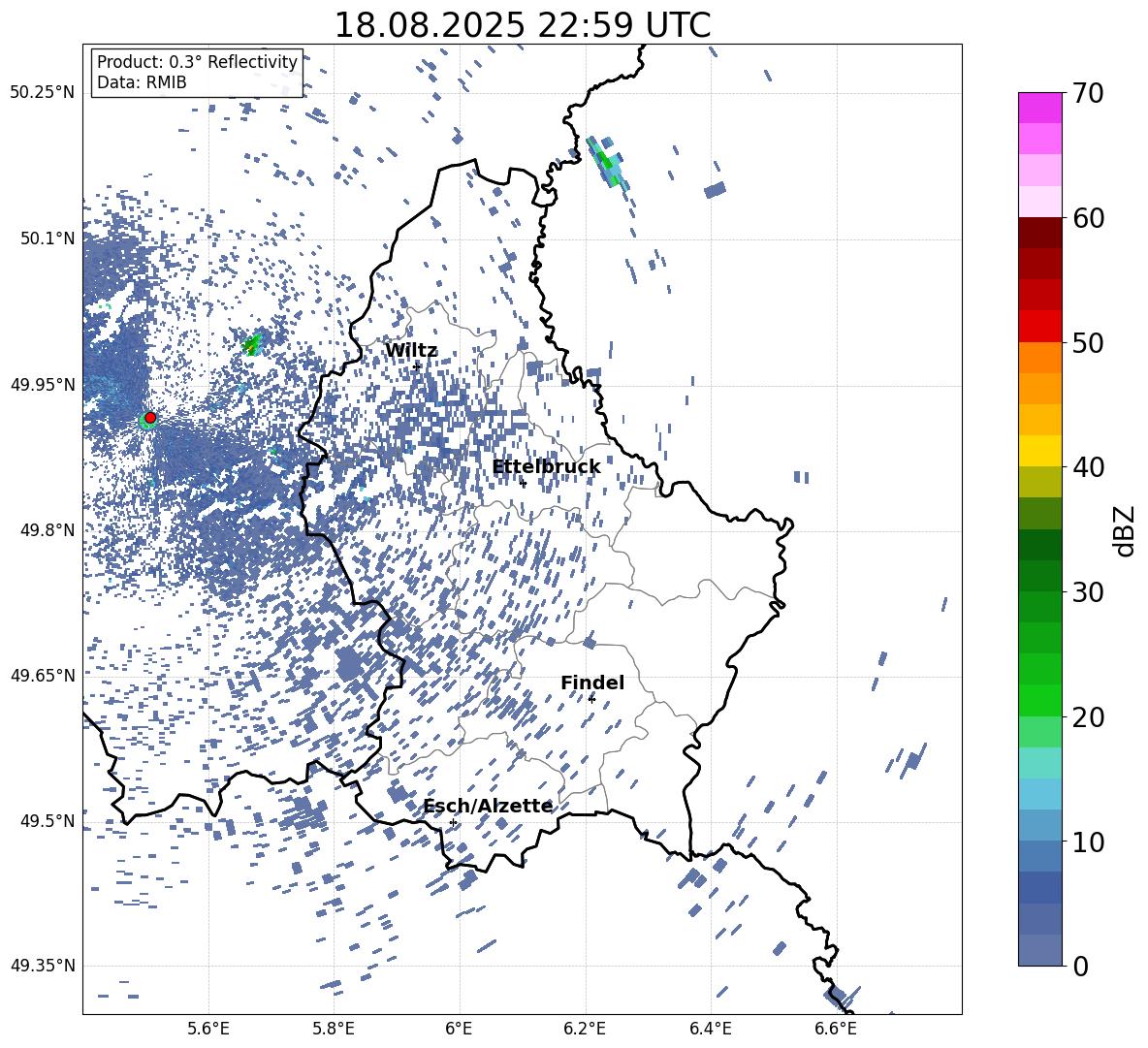1148x1048 pixels.
Task: Select the Findel city label
Action: (592, 683)
